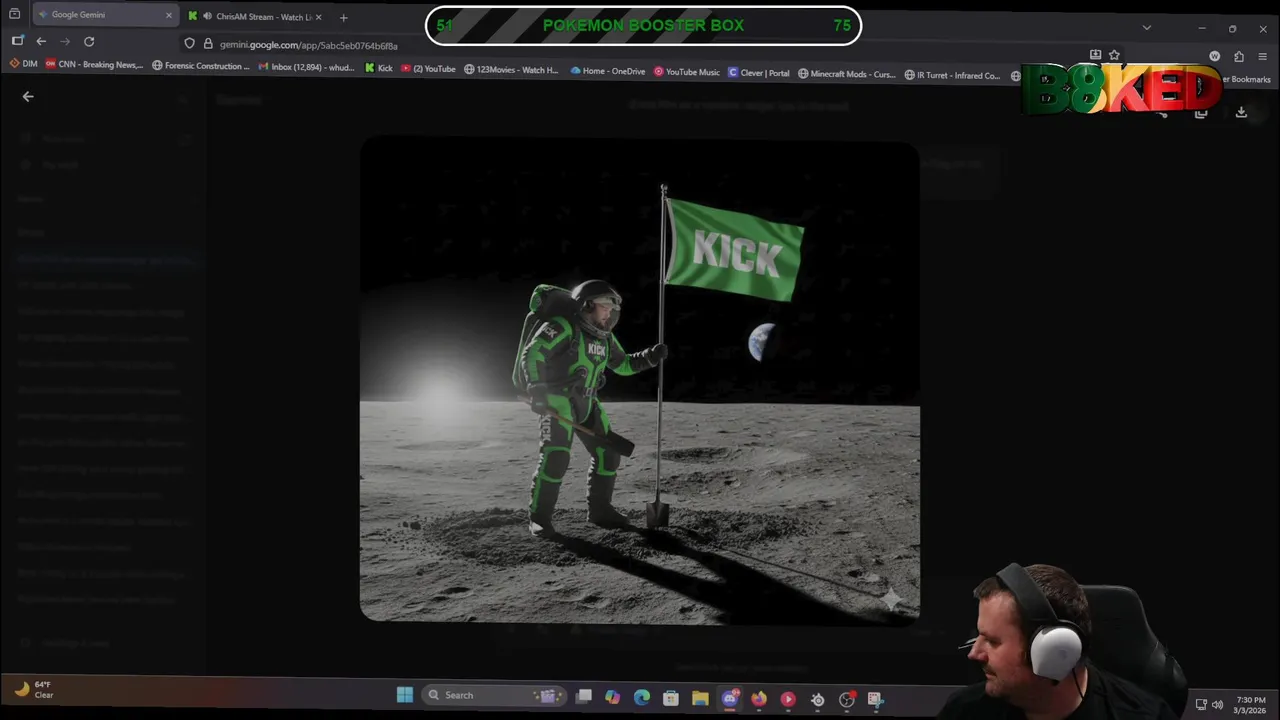Reload the Gemini page

click(x=89, y=41)
